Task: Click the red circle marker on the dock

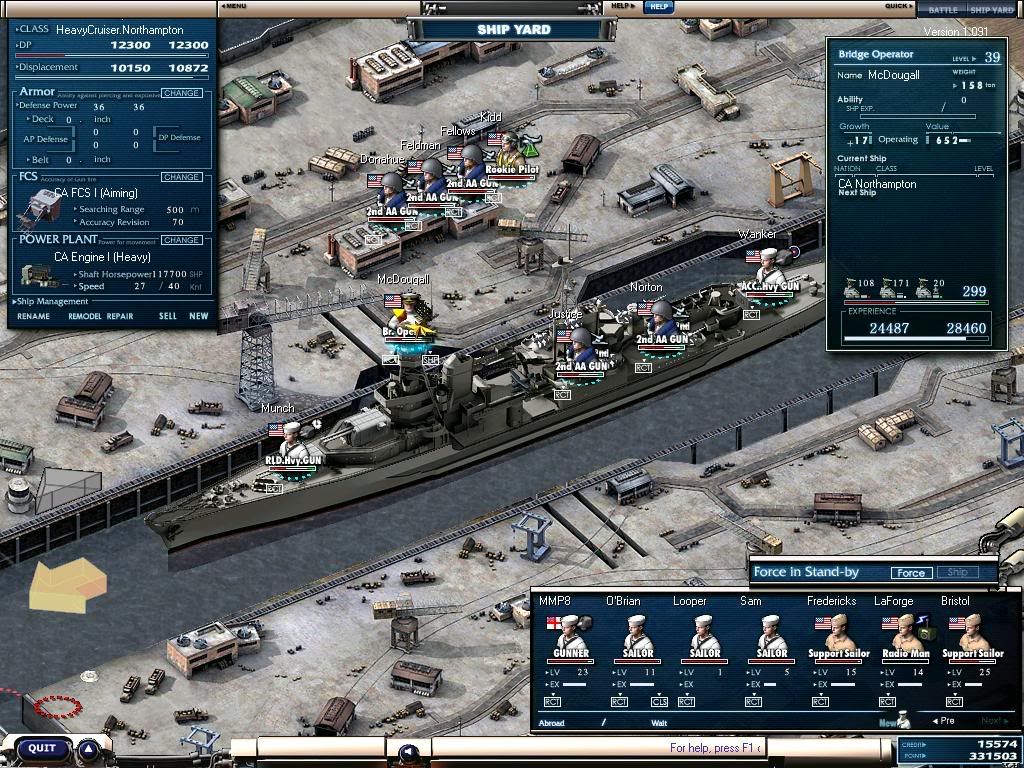Action: click(57, 706)
